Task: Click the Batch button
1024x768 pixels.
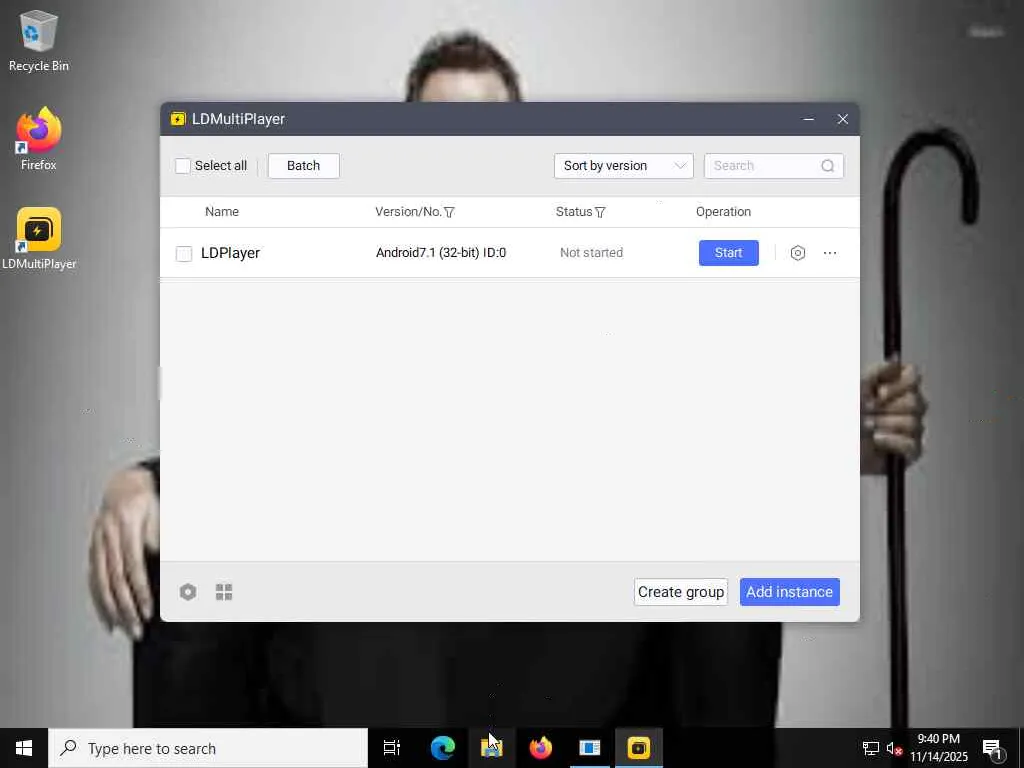Action: [304, 166]
